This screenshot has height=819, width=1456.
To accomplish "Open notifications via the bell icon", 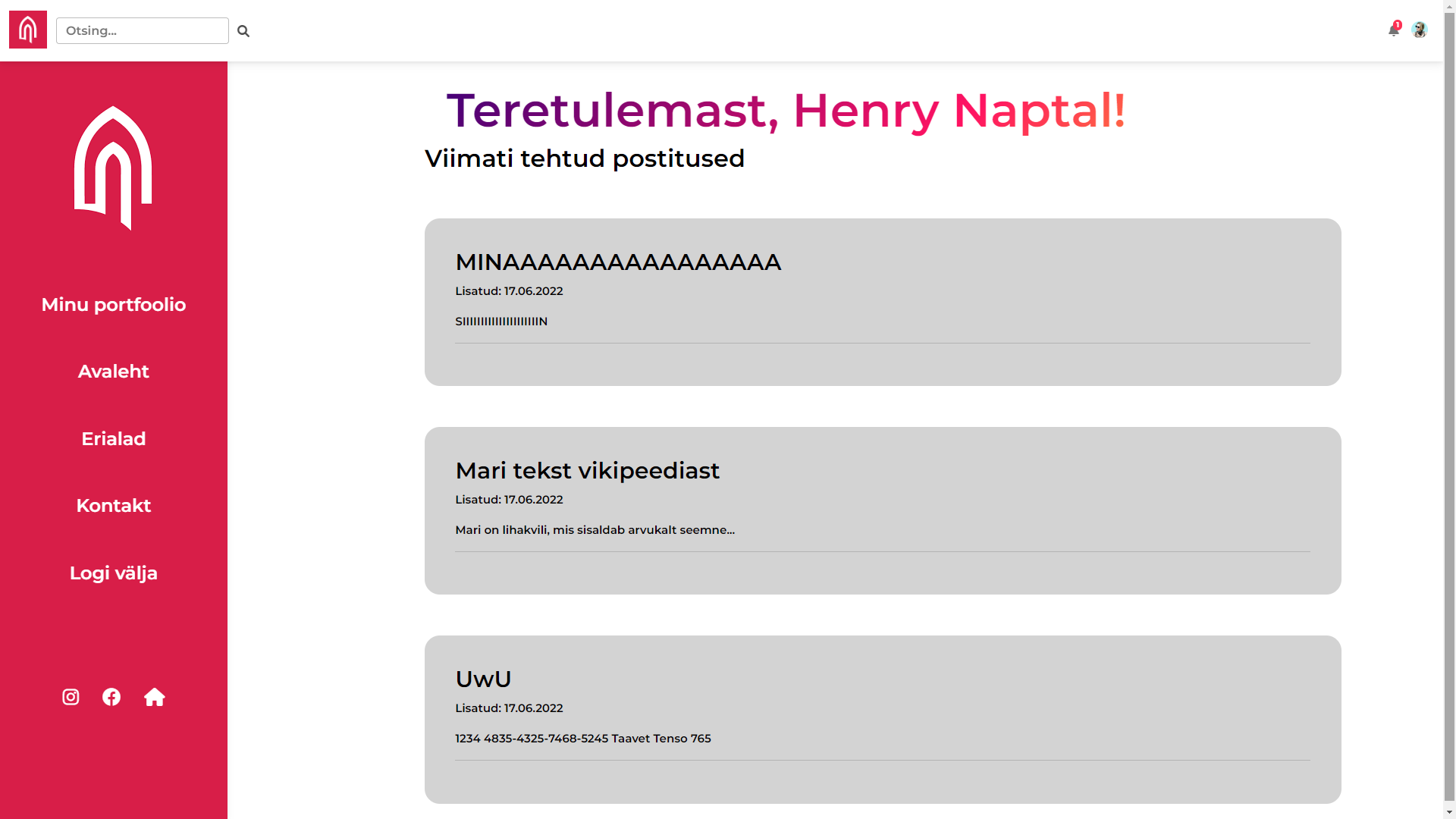I will tap(1395, 32).
